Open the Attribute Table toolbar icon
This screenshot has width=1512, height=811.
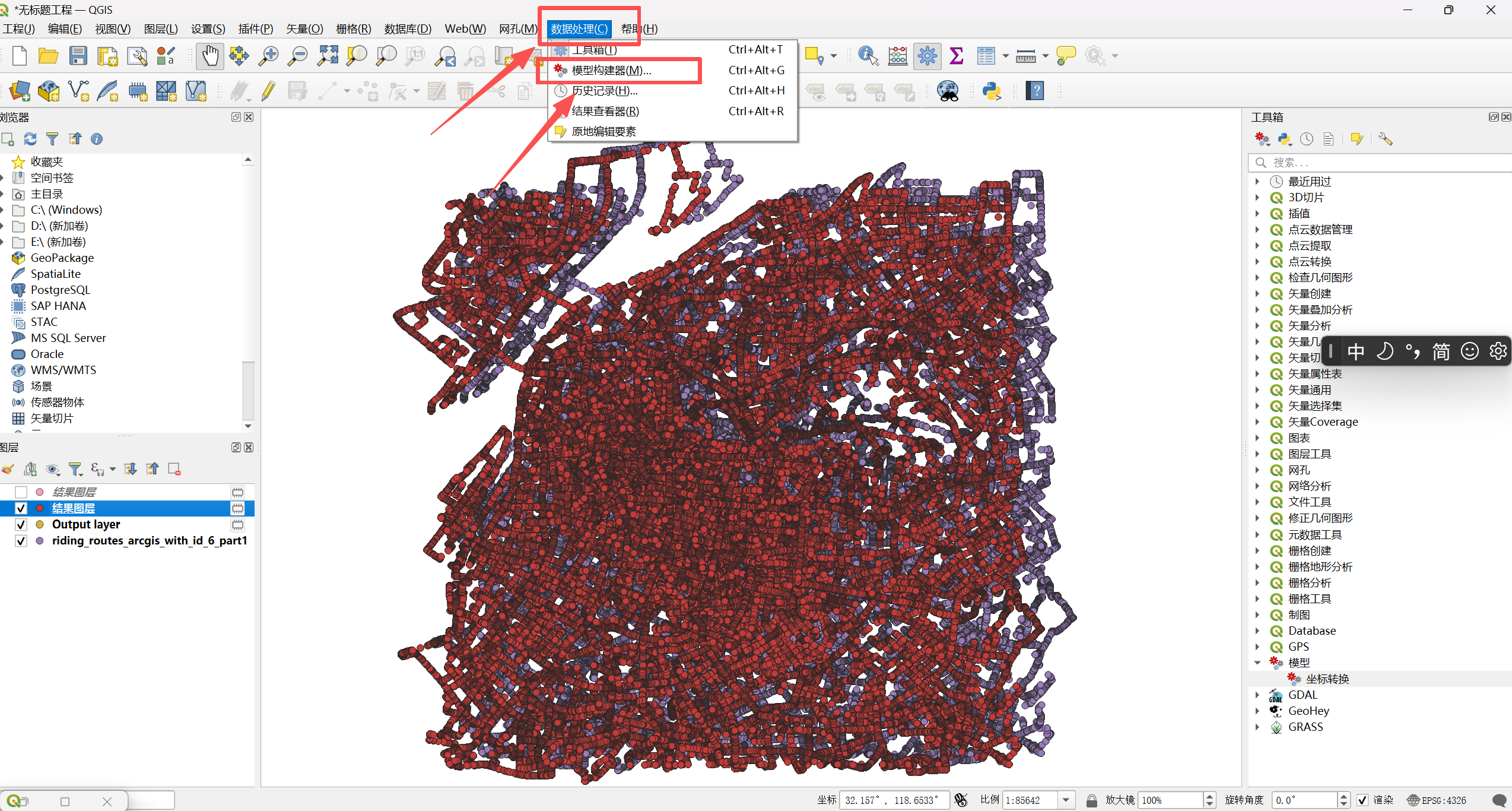coord(986,56)
